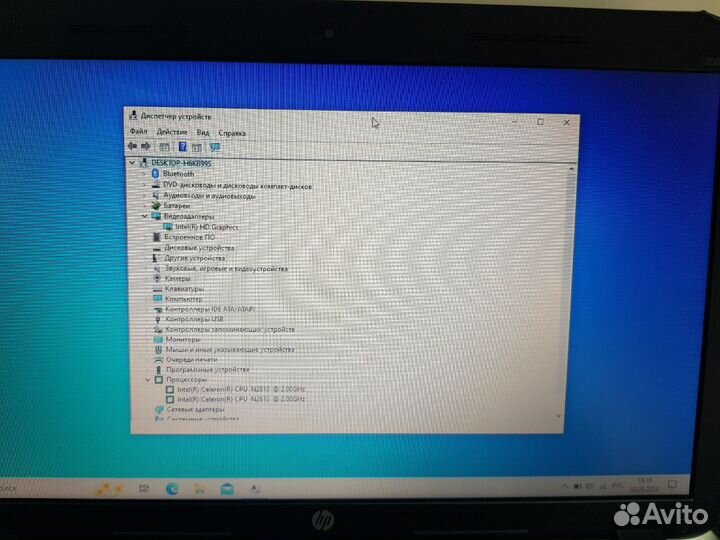Click the Контроллеры USB plug icon
Viewport: 720px width, 540px height.
158,319
